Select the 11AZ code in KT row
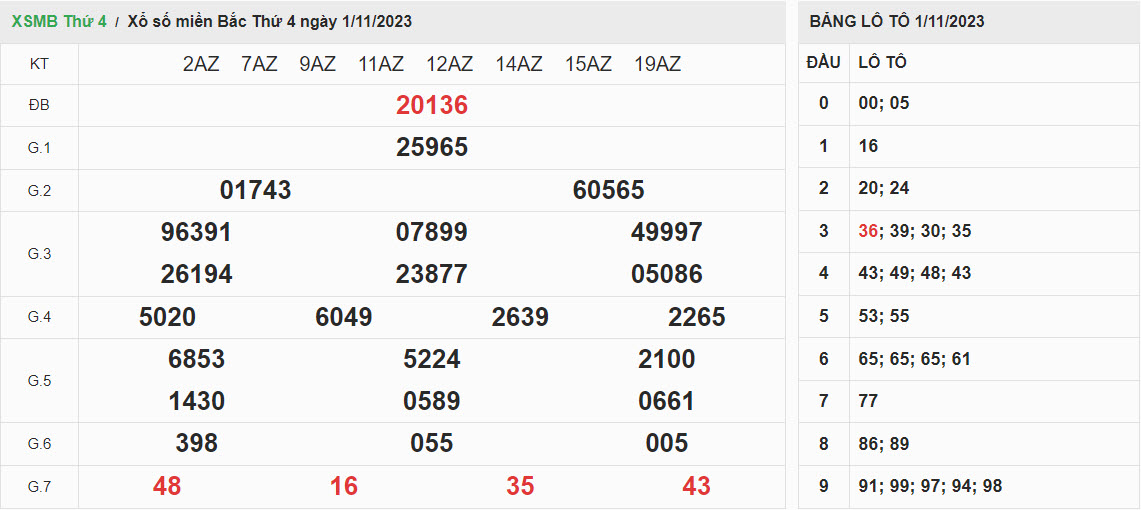 [x=381, y=64]
